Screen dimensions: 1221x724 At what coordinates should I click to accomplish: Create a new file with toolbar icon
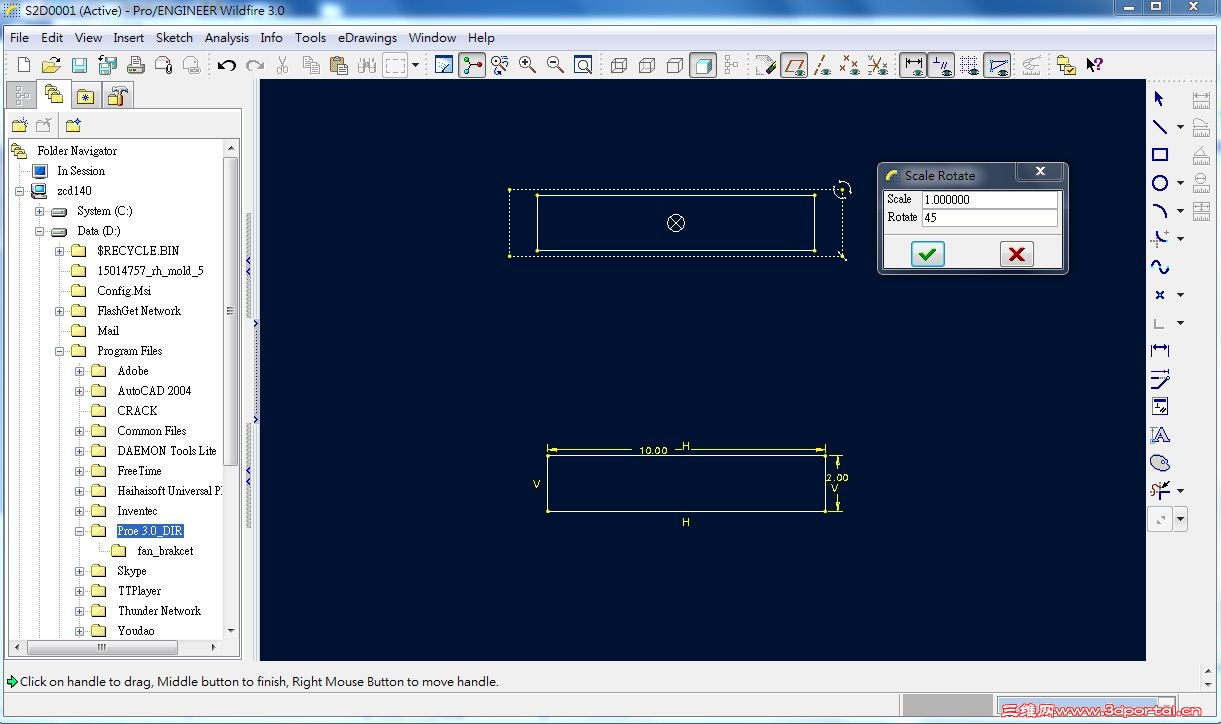point(24,66)
